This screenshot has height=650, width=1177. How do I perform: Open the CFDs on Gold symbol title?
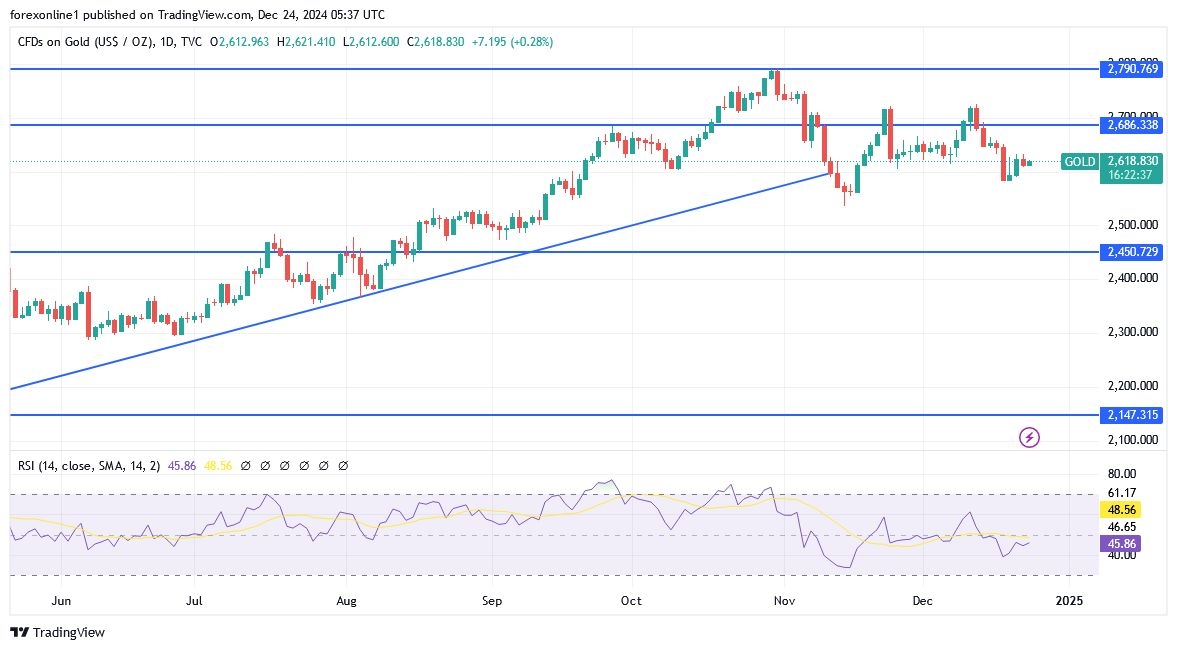(x=82, y=42)
